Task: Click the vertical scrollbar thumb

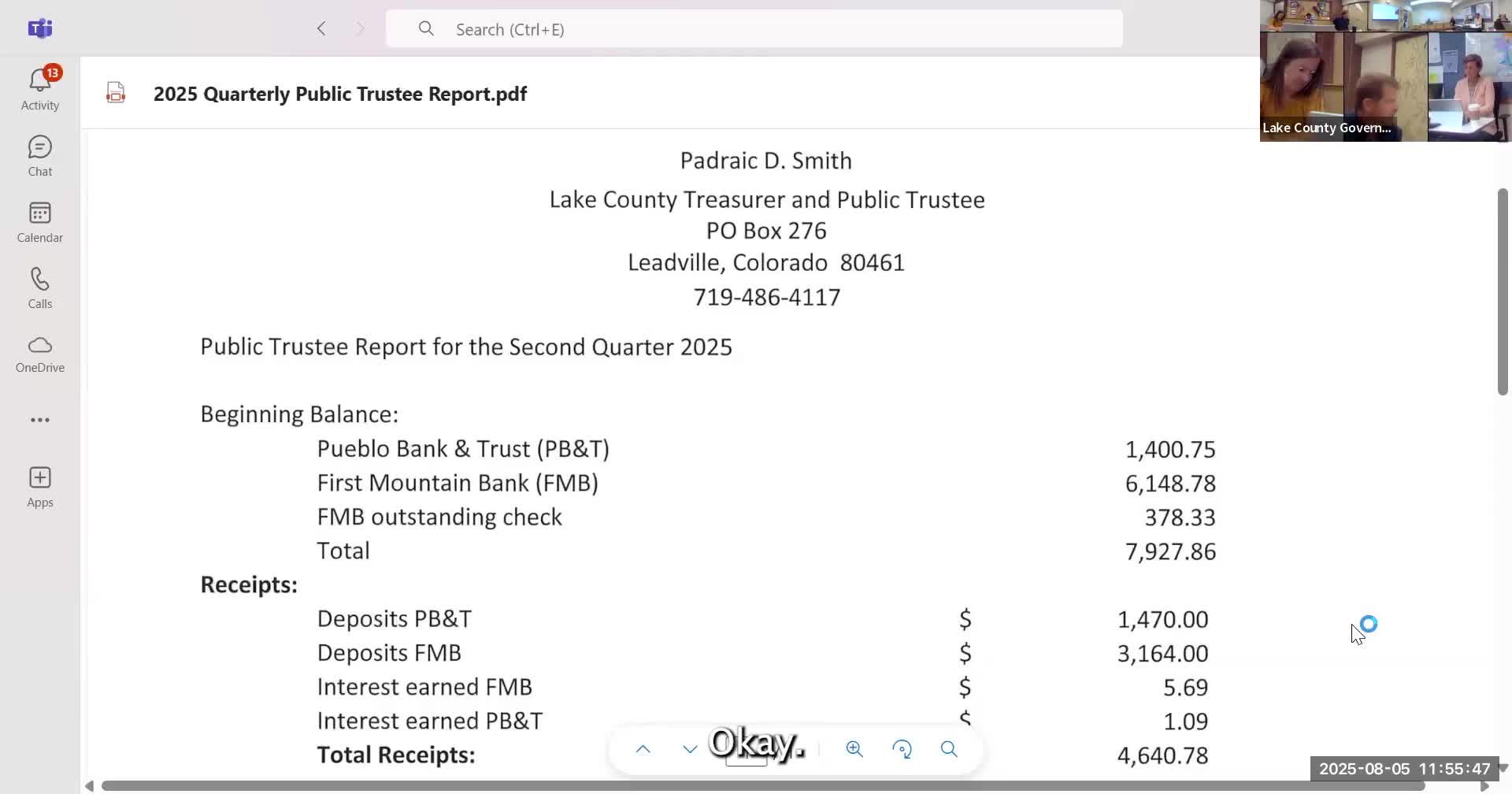Action: pyautogui.click(x=1503, y=291)
